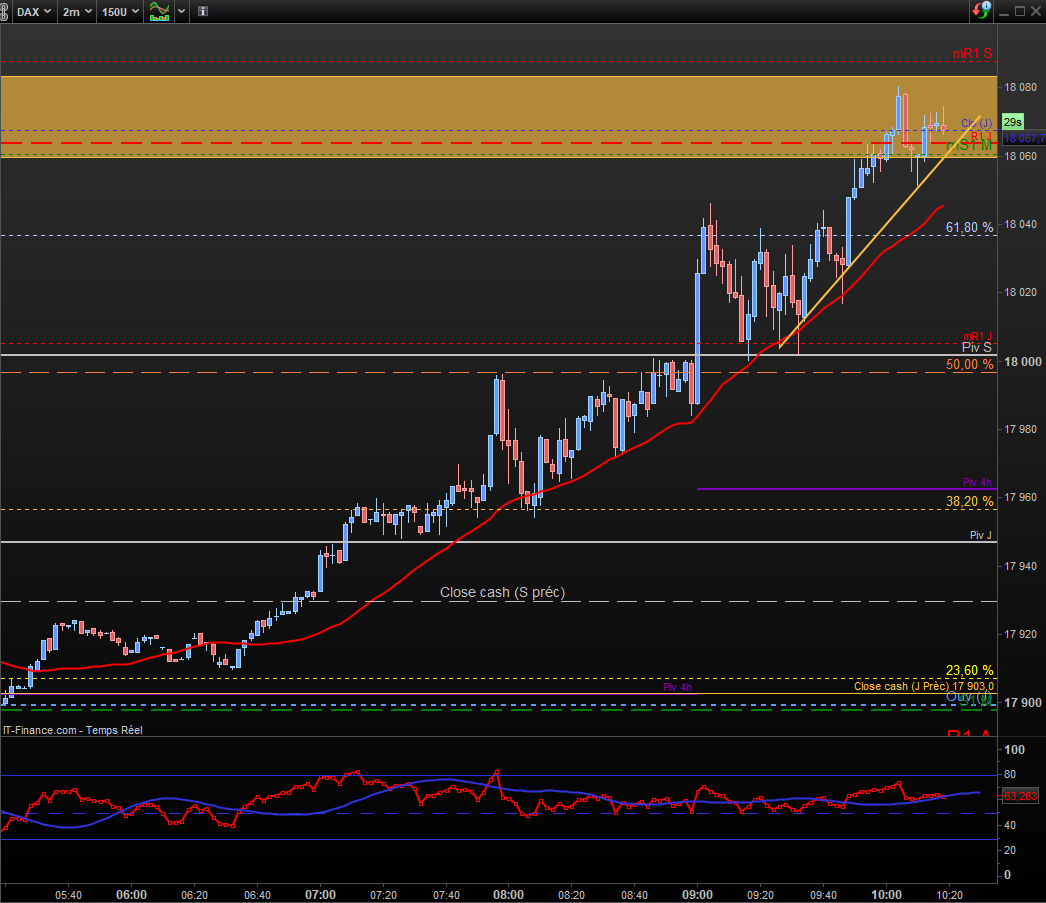Click the 'Close cash (S préc)' line label
Viewport: 1046px width, 903px height.
[x=502, y=592]
